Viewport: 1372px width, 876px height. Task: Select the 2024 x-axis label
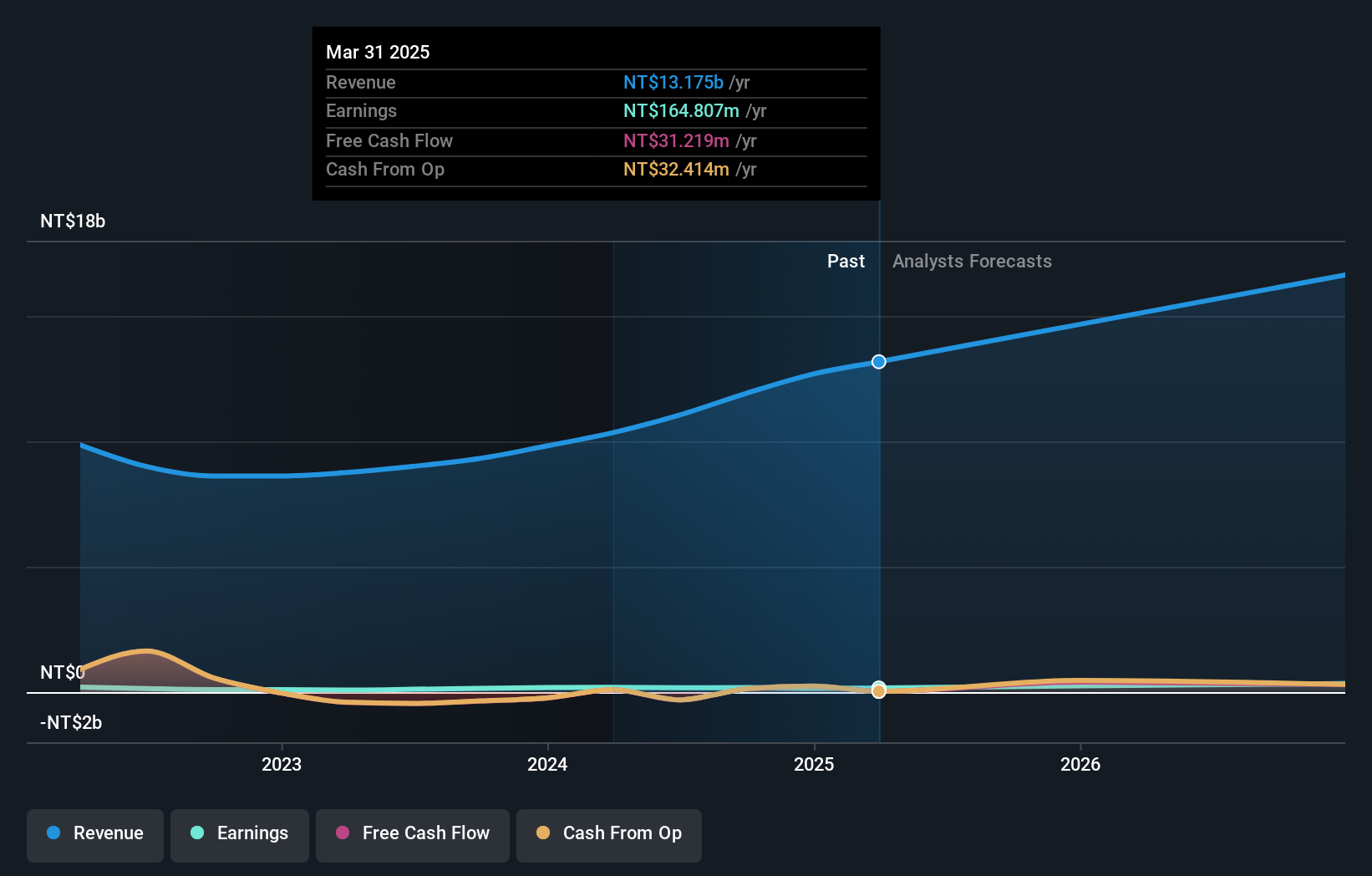547,764
